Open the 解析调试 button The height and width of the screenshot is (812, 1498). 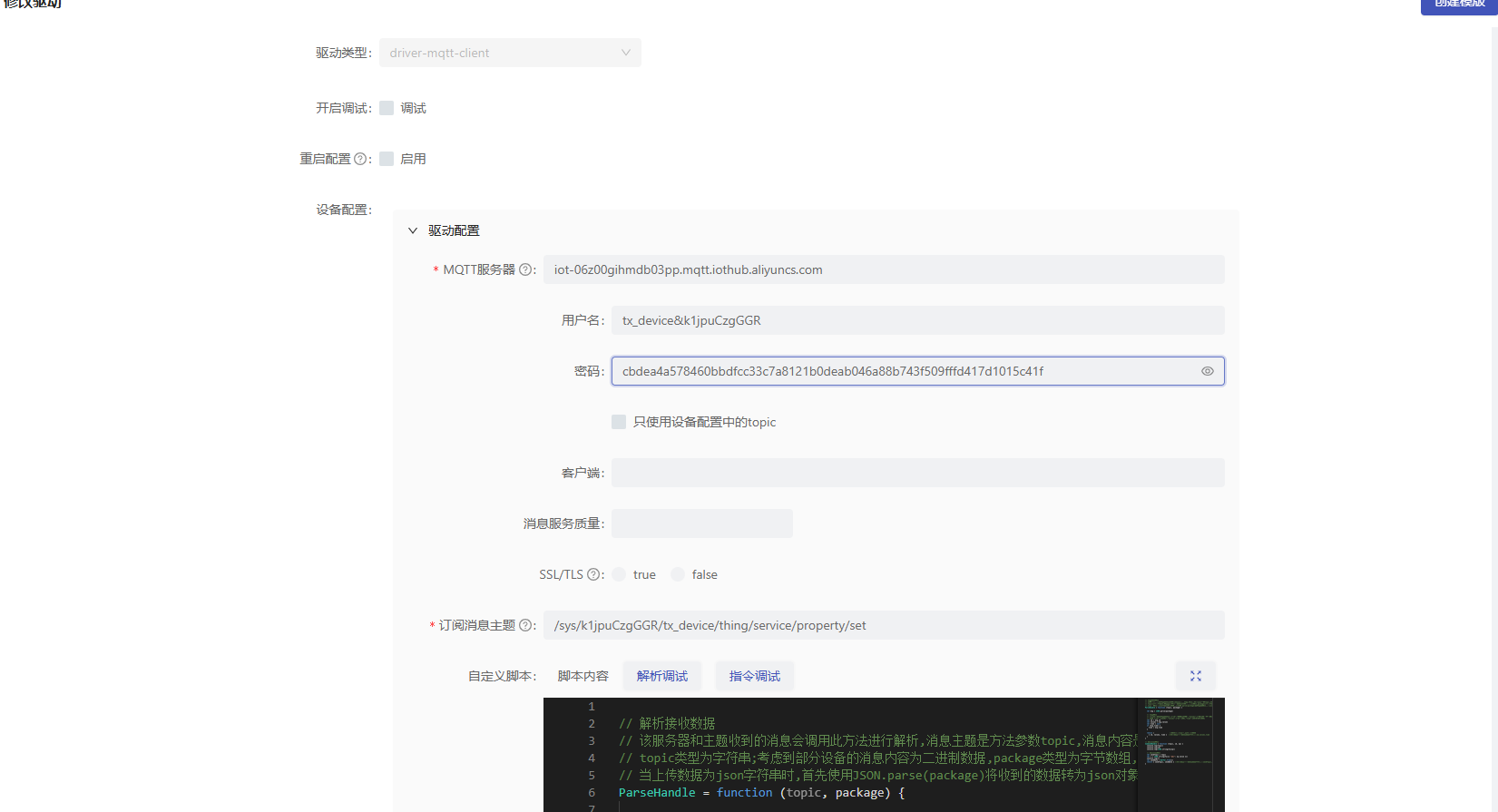point(662,676)
